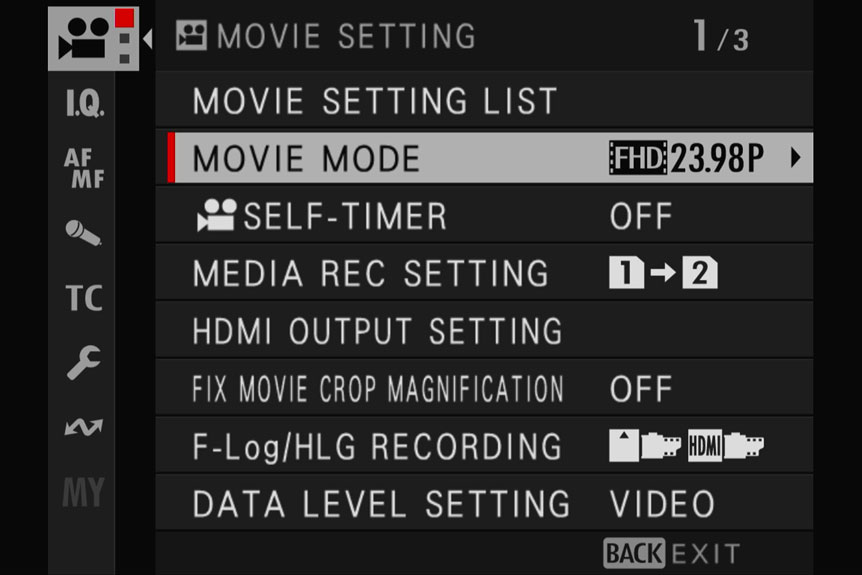Viewport: 862px width, 575px height.
Task: Open HDMI Output Setting entry
Action: [x=484, y=331]
